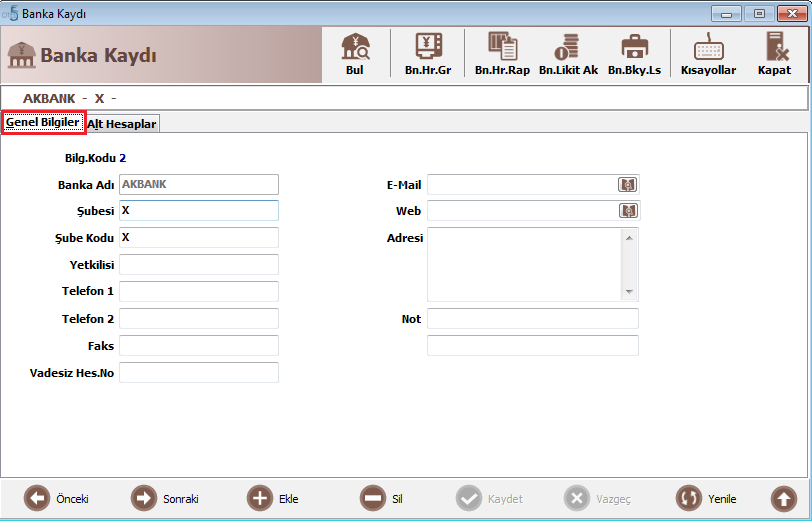
Task: Click the Web field's open icon
Action: [628, 210]
